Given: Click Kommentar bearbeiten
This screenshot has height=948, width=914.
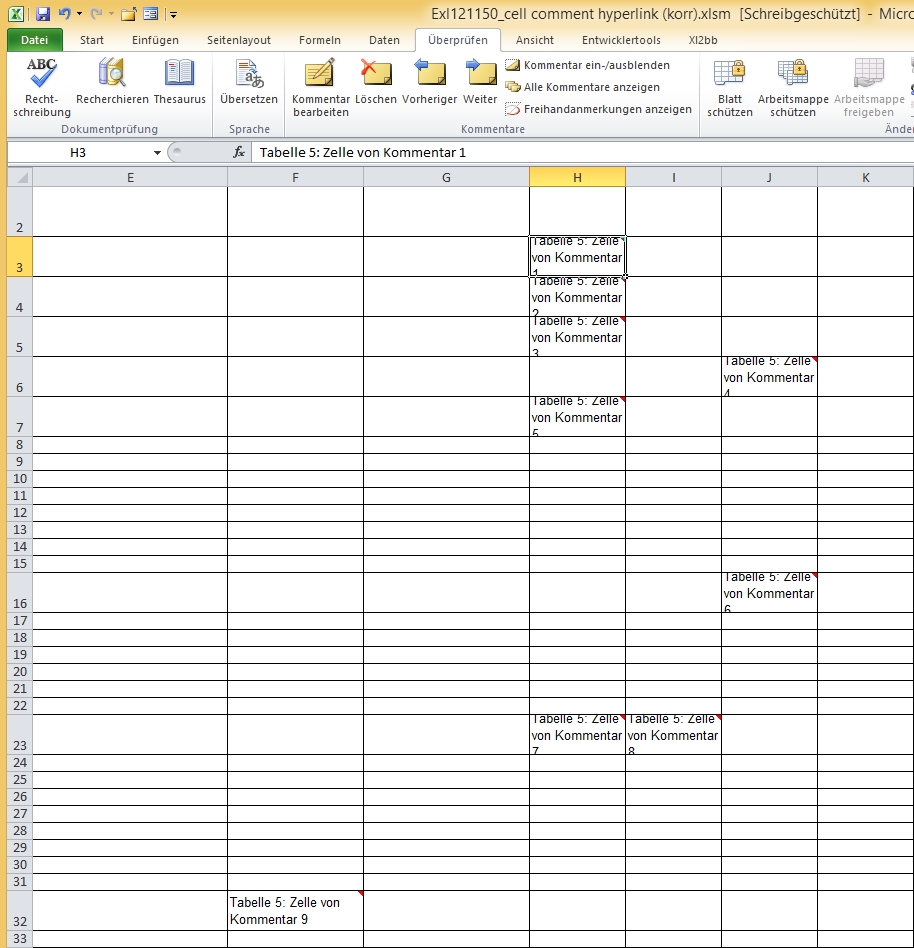Looking at the screenshot, I should click(321, 87).
